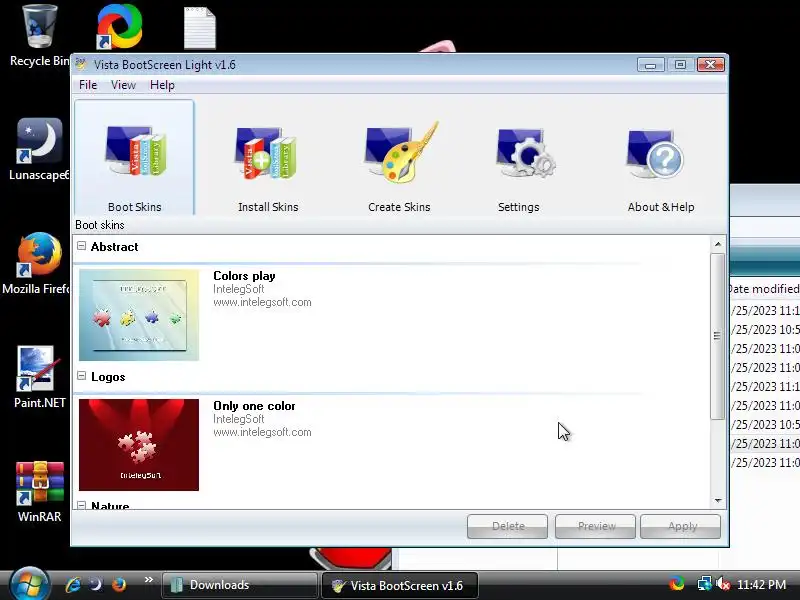Click the Vista BootScreen title bar icon
The width and height of the screenshot is (800, 600).
81,64
